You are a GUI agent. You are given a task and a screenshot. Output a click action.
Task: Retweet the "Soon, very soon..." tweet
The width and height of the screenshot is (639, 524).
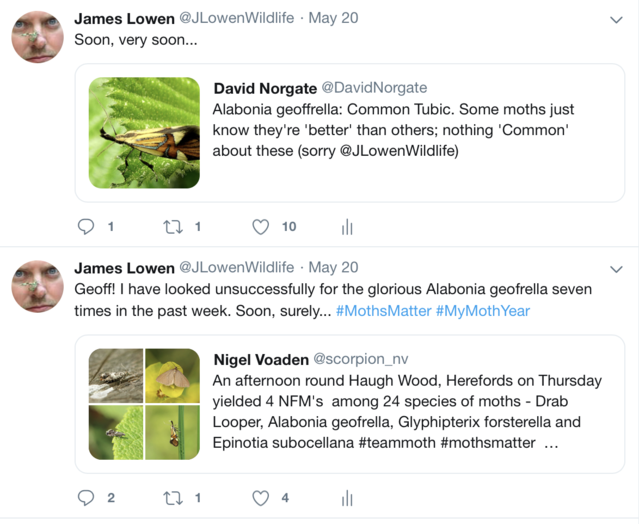[172, 227]
